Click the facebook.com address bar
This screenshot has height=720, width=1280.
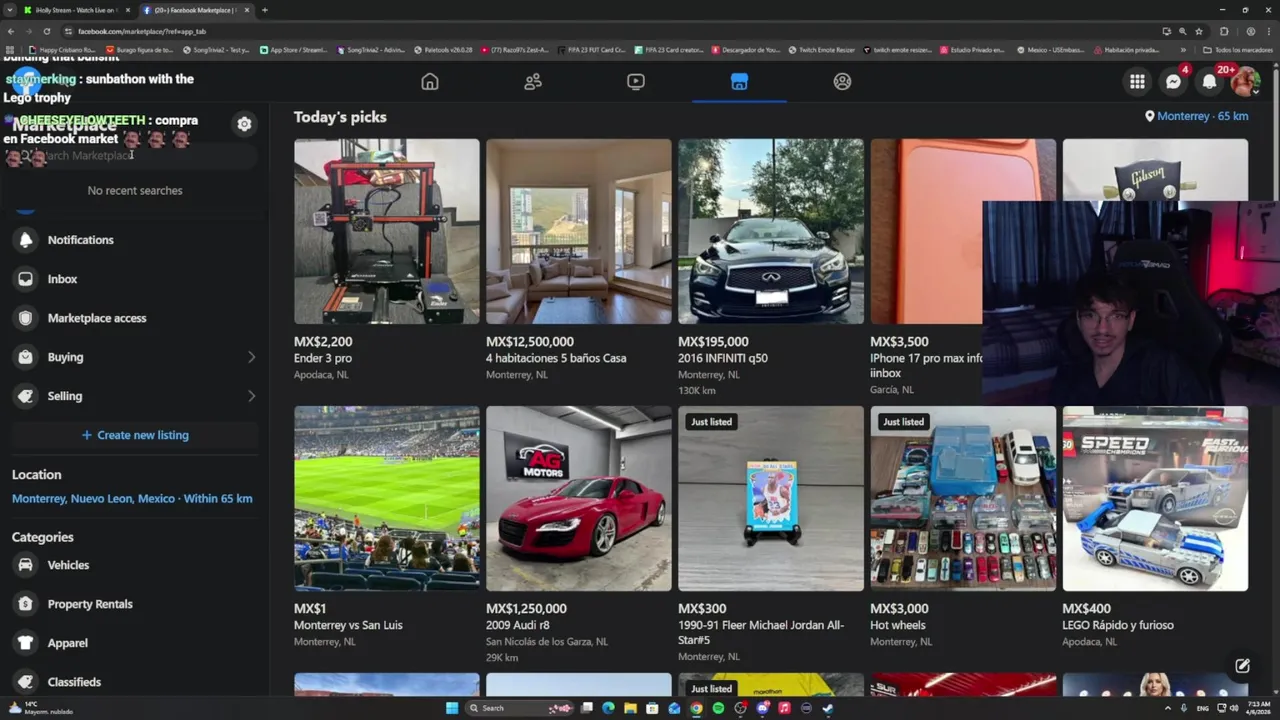tap(600, 31)
